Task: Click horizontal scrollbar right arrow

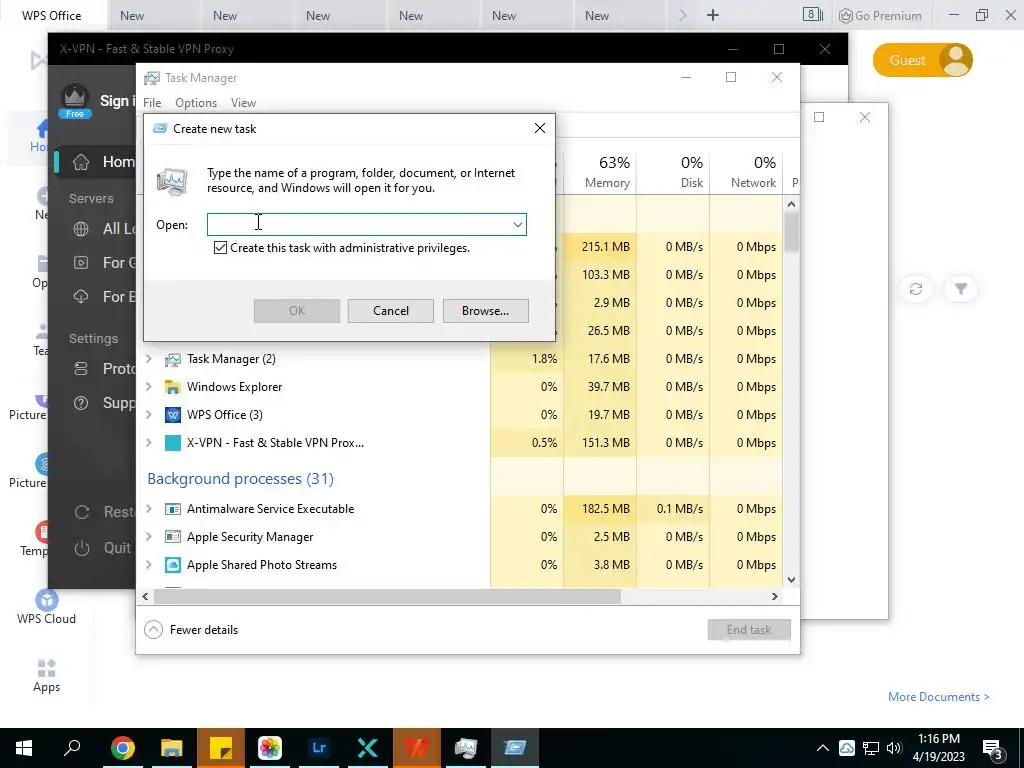Action: [x=775, y=596]
